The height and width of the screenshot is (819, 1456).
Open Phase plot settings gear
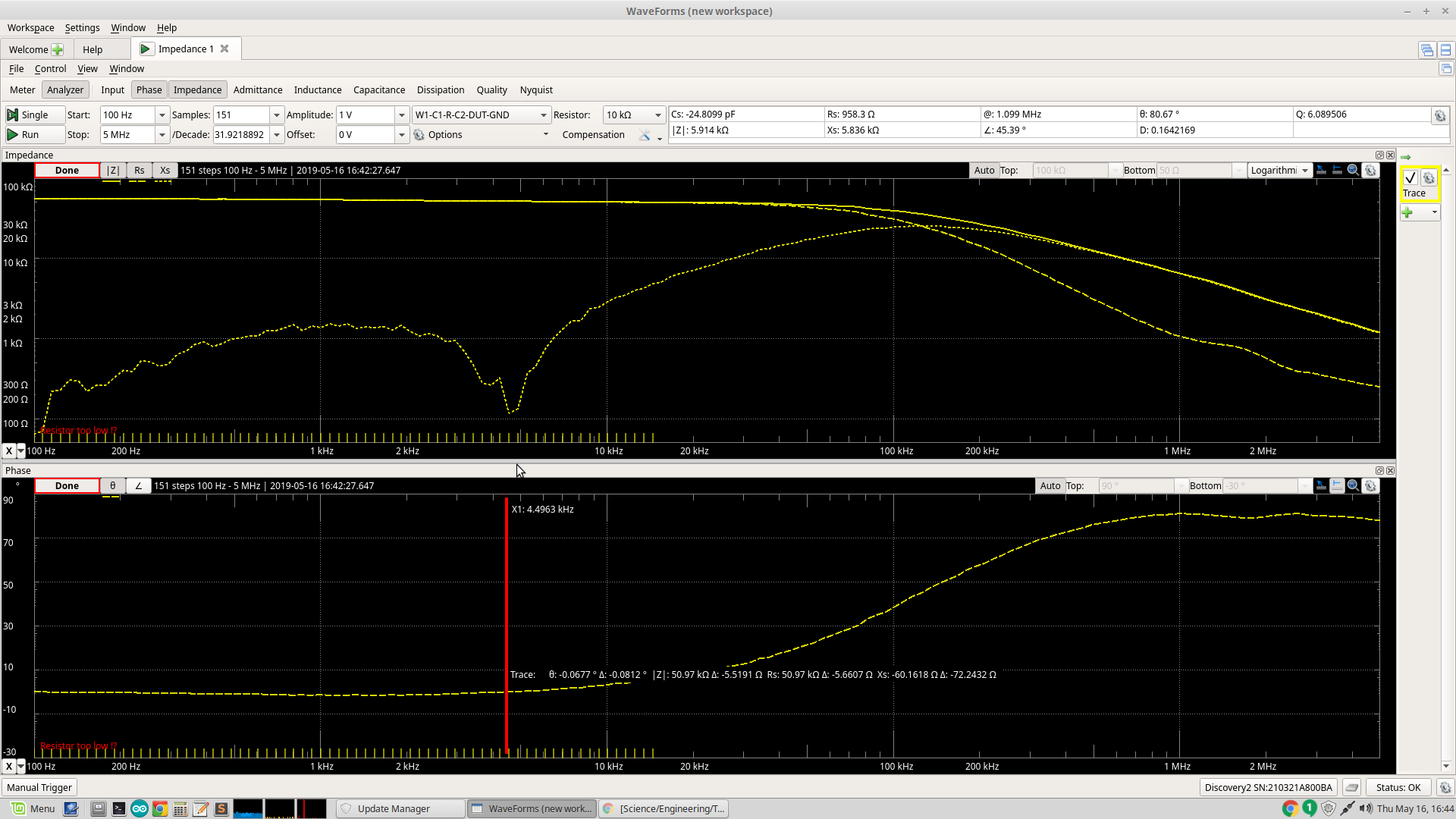(x=1370, y=485)
